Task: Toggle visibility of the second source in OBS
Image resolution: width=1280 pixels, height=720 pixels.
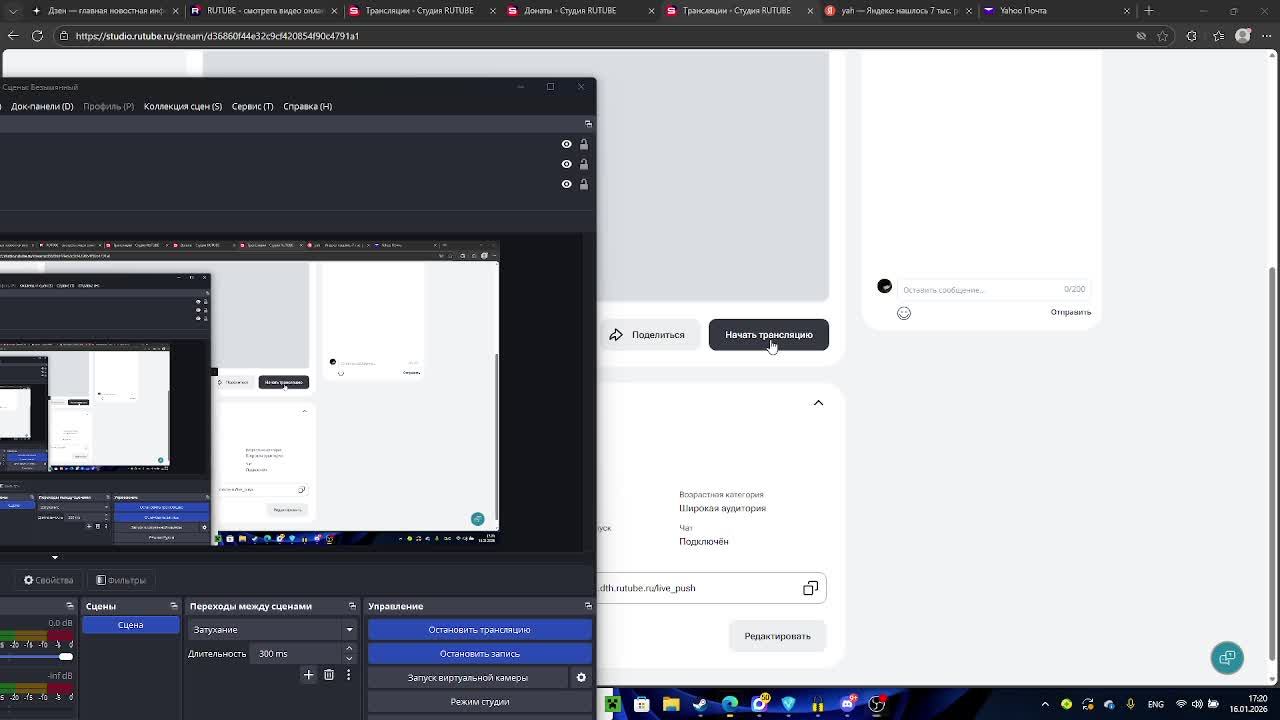Action: pos(566,164)
